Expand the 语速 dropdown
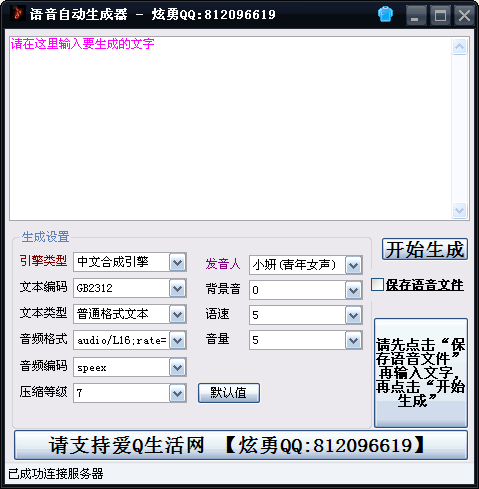 (x=353, y=315)
